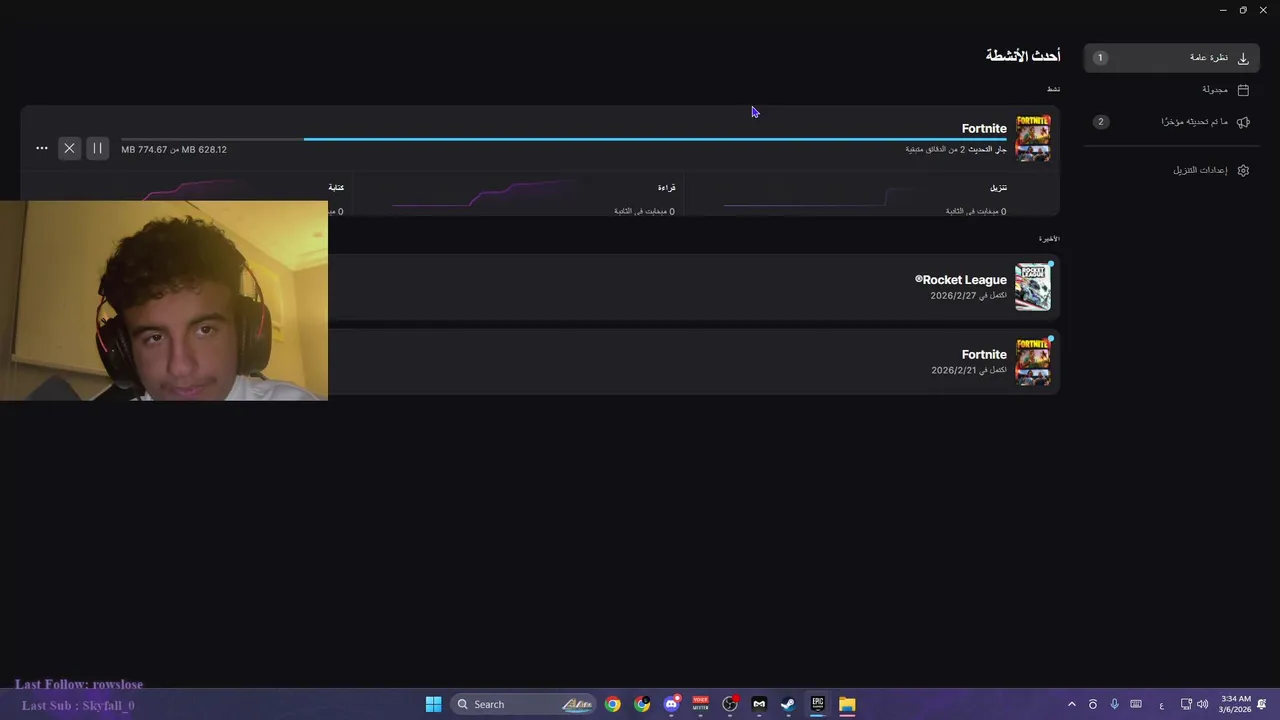Open the Rocket League thumbnail in recent list
Screen dimensions: 1280x720
tap(1033, 287)
